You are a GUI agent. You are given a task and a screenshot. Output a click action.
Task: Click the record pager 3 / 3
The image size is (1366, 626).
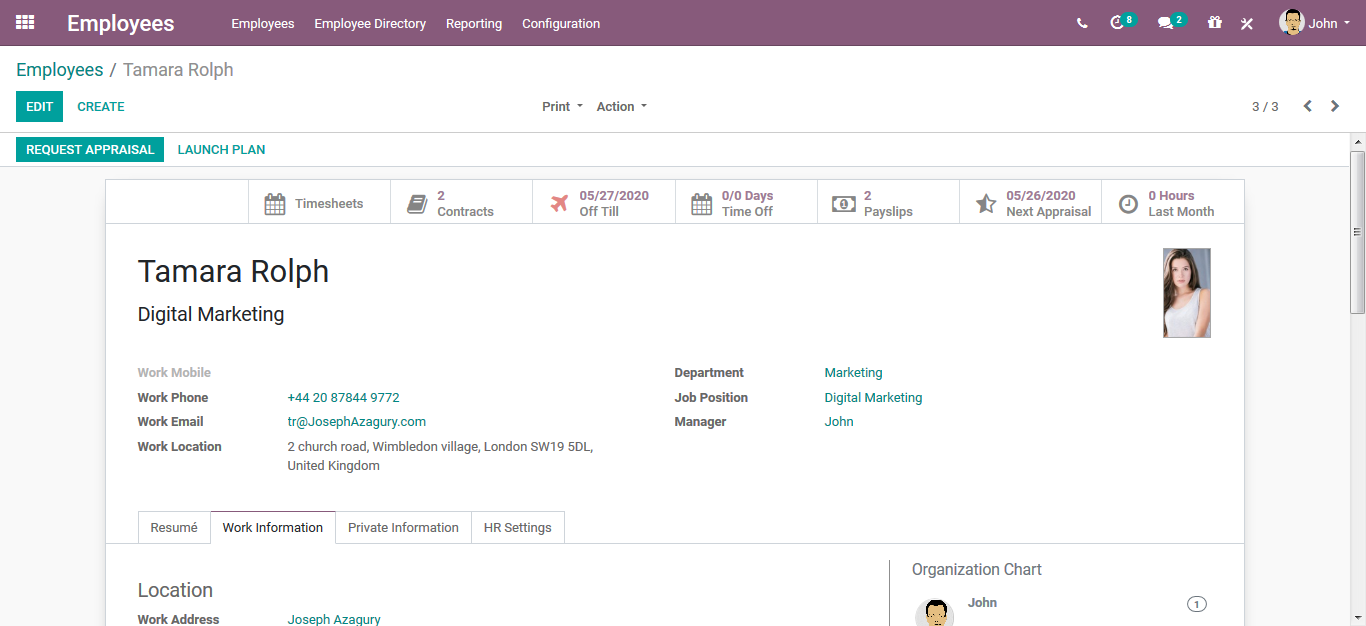pos(1265,106)
